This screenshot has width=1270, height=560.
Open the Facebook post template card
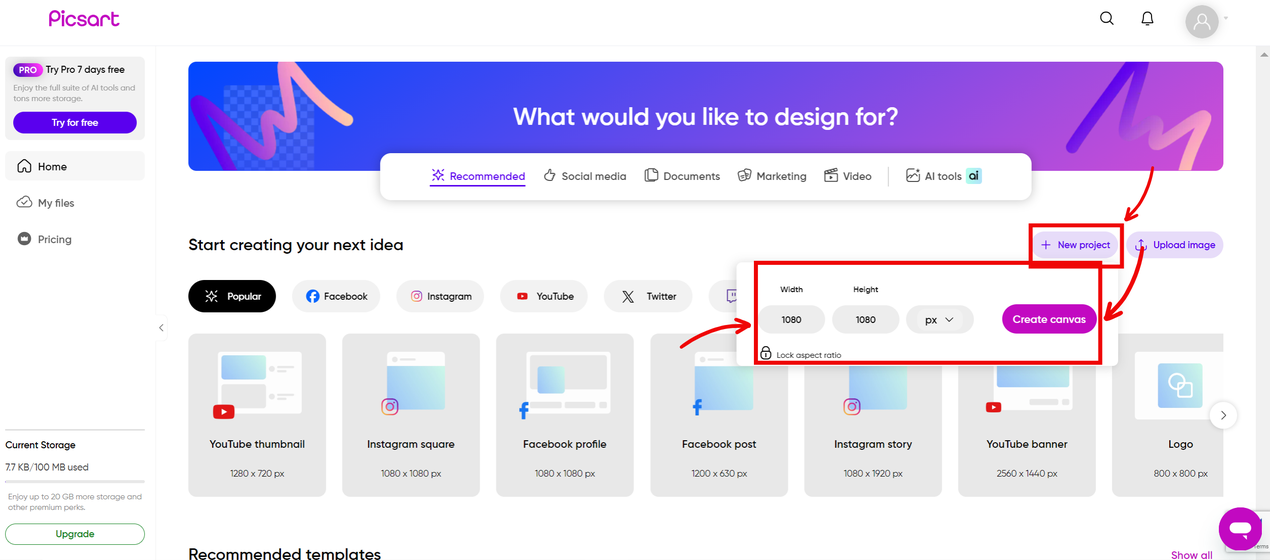point(719,415)
